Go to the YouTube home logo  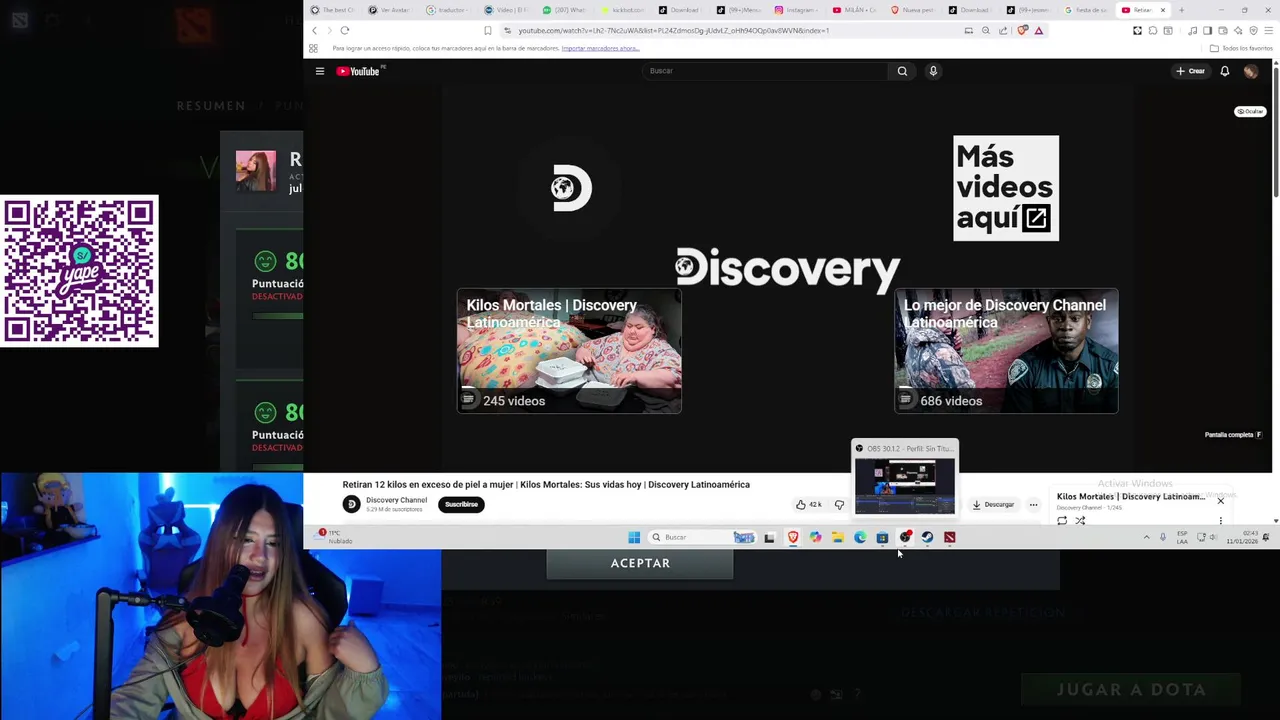click(x=360, y=71)
